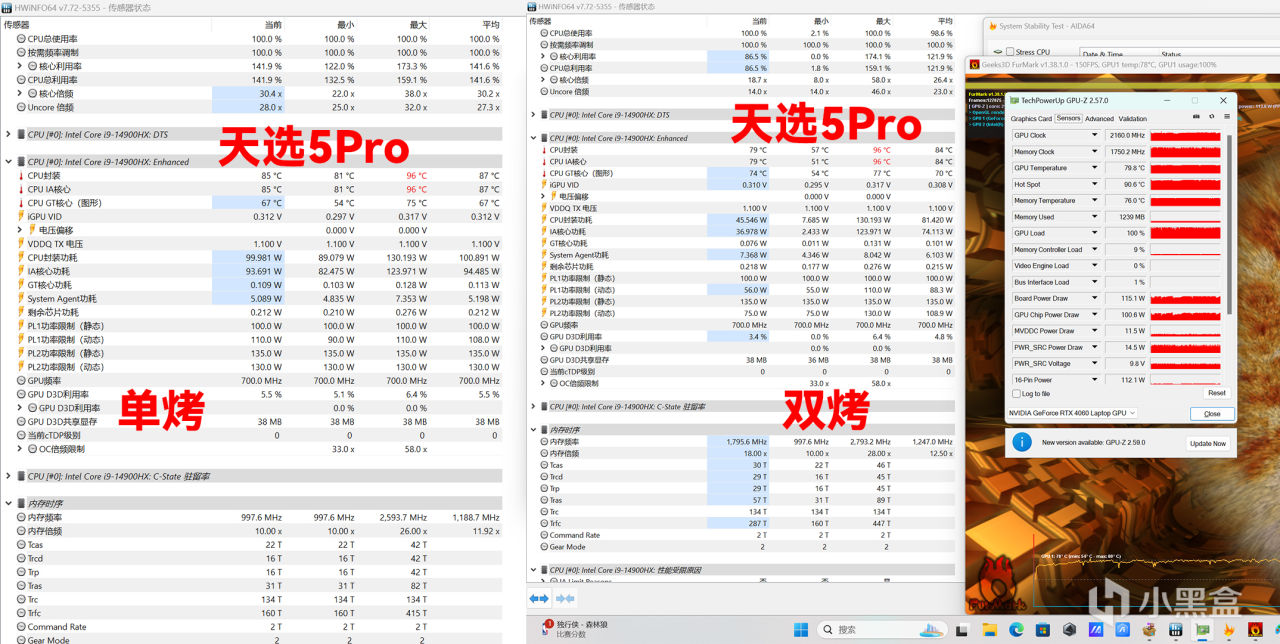Open the Board Power Draw sensor dropdown
Screen dimensions: 1280x644
[1095, 298]
